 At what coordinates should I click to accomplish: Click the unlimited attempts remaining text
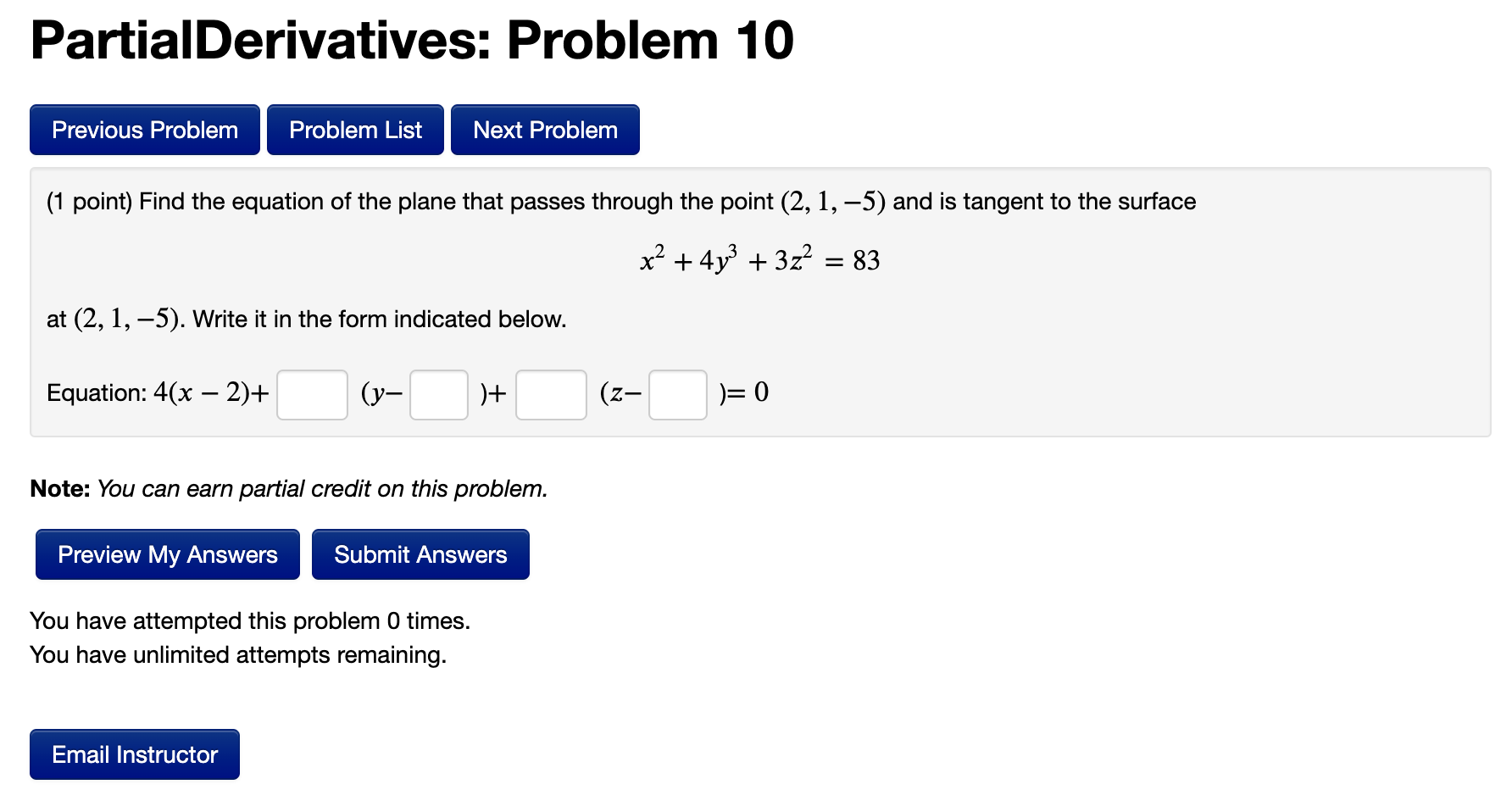(x=238, y=654)
